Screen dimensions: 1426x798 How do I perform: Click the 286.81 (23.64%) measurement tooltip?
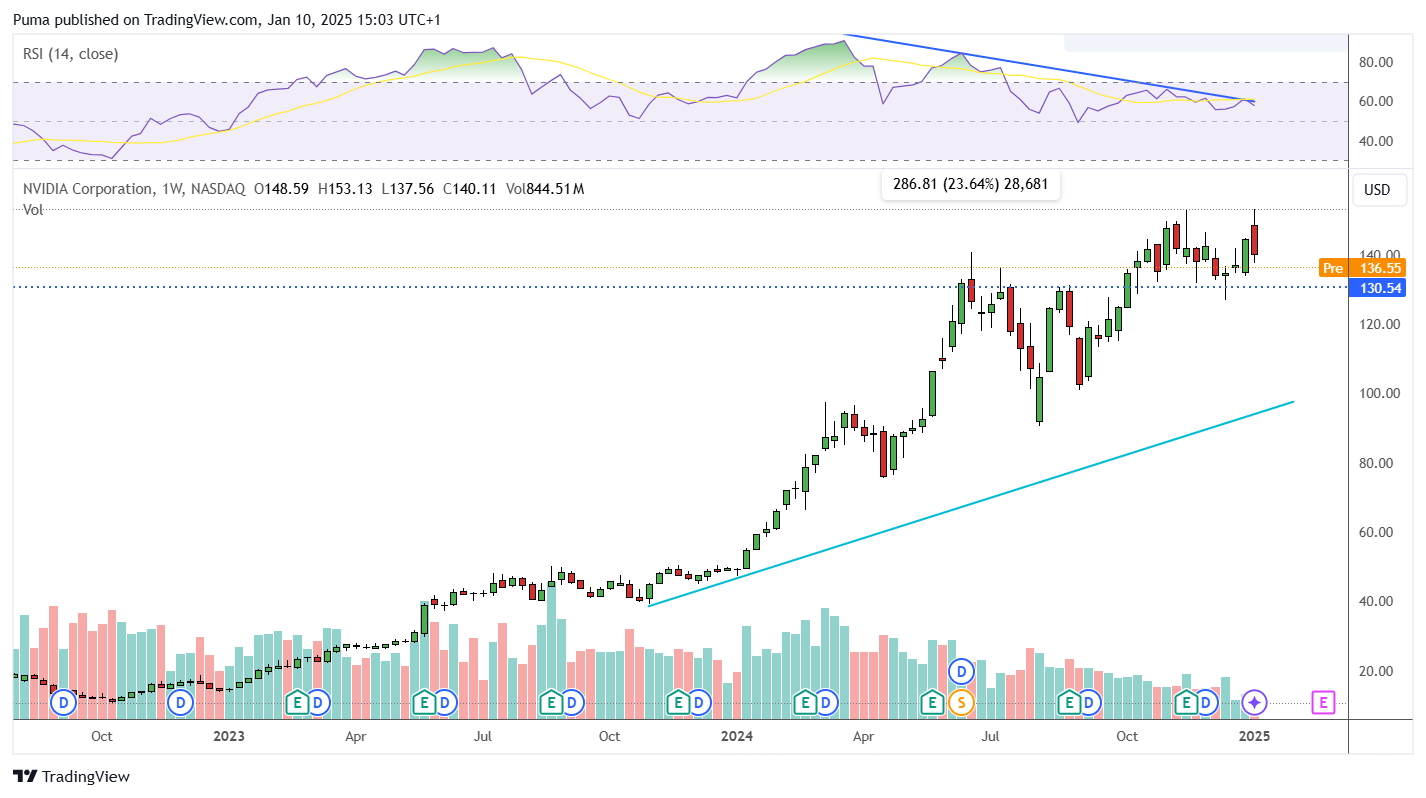click(x=969, y=185)
